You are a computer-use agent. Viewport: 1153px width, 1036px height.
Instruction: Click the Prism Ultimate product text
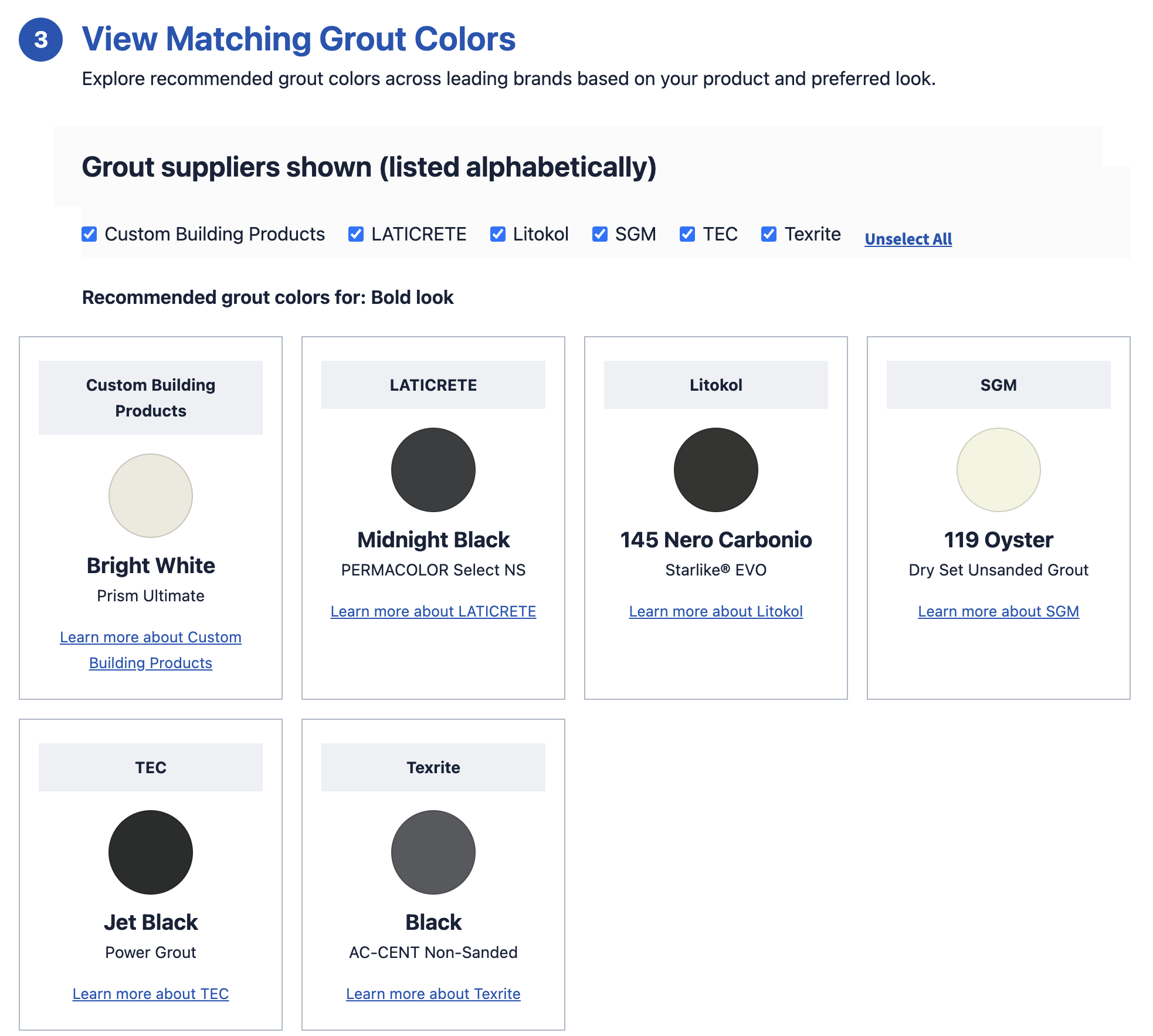[x=151, y=596]
